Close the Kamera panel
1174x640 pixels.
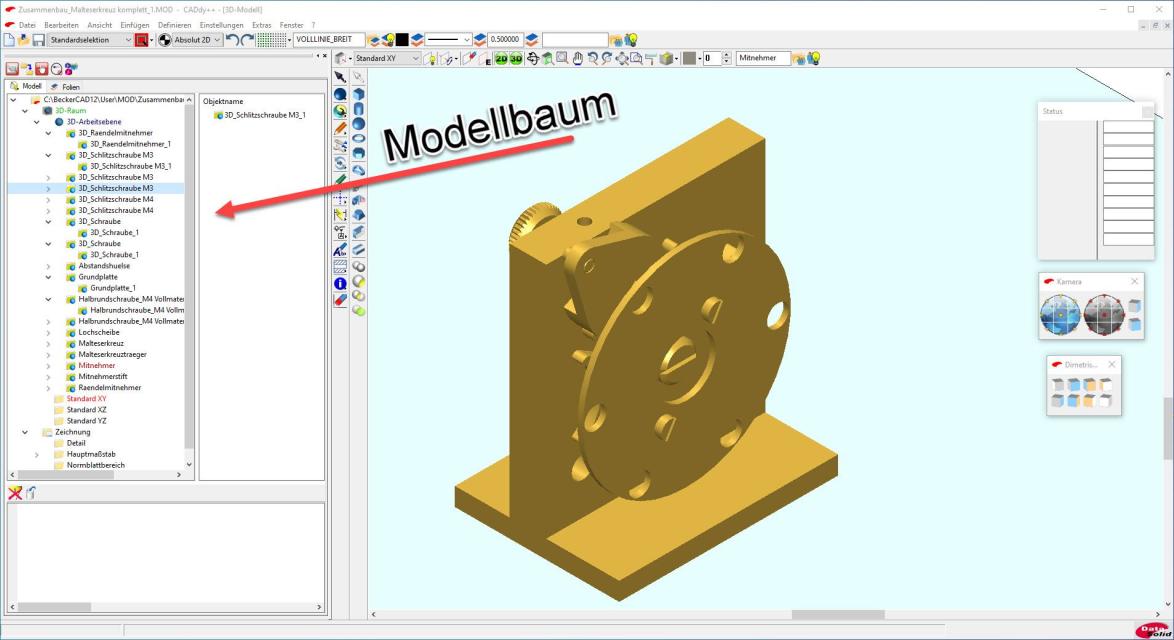pos(1134,282)
